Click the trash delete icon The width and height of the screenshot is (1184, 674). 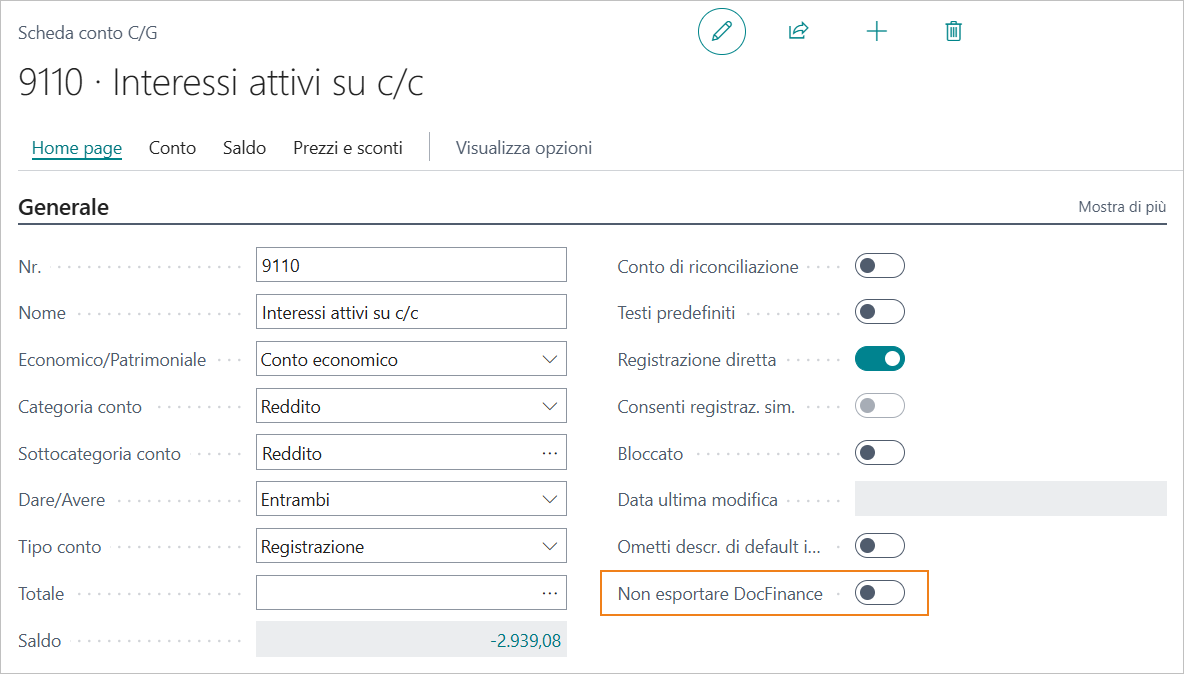click(953, 31)
